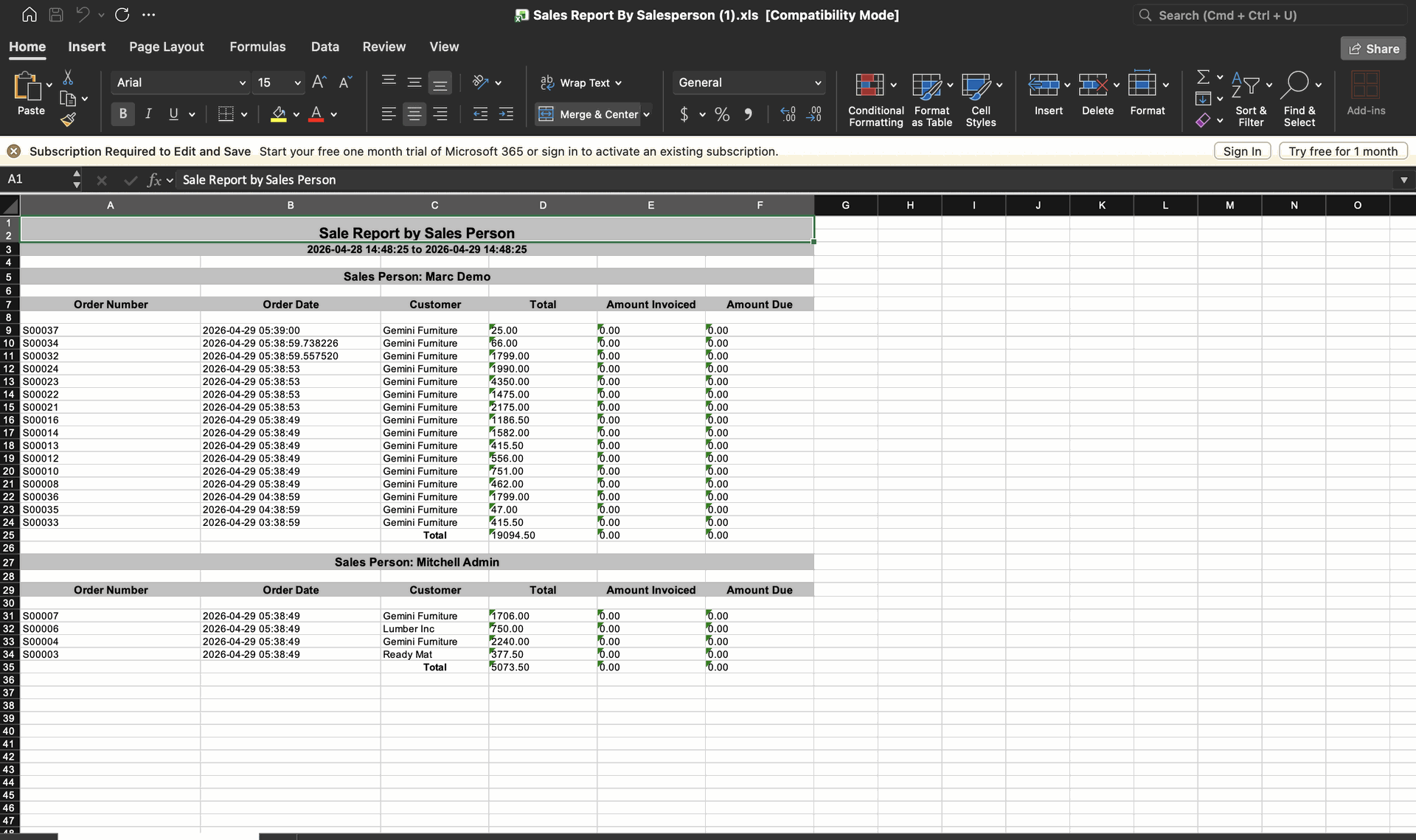Switch to the Formulas tab
This screenshot has height=840, width=1416.
pos(257,46)
